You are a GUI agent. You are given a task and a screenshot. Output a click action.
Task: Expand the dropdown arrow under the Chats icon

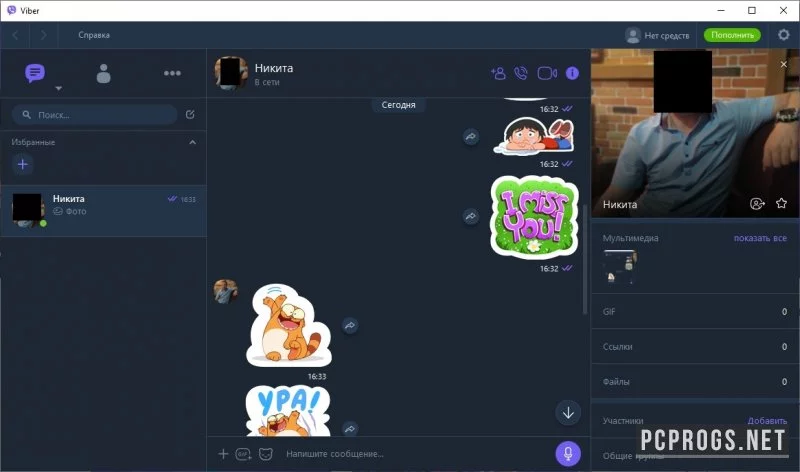pos(59,88)
